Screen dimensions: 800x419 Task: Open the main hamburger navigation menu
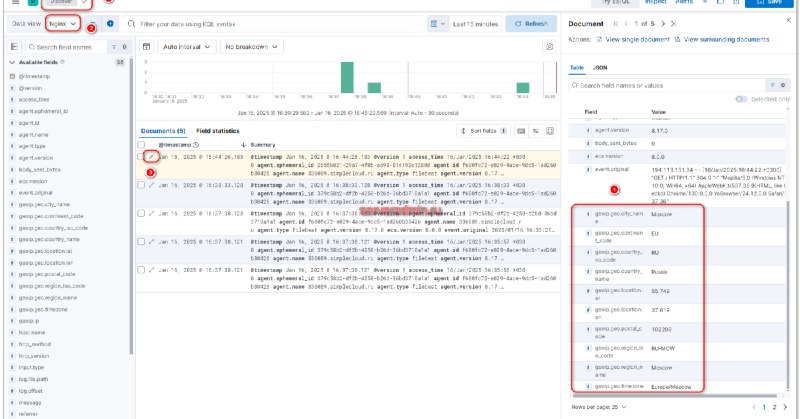pyautogui.click(x=15, y=2)
